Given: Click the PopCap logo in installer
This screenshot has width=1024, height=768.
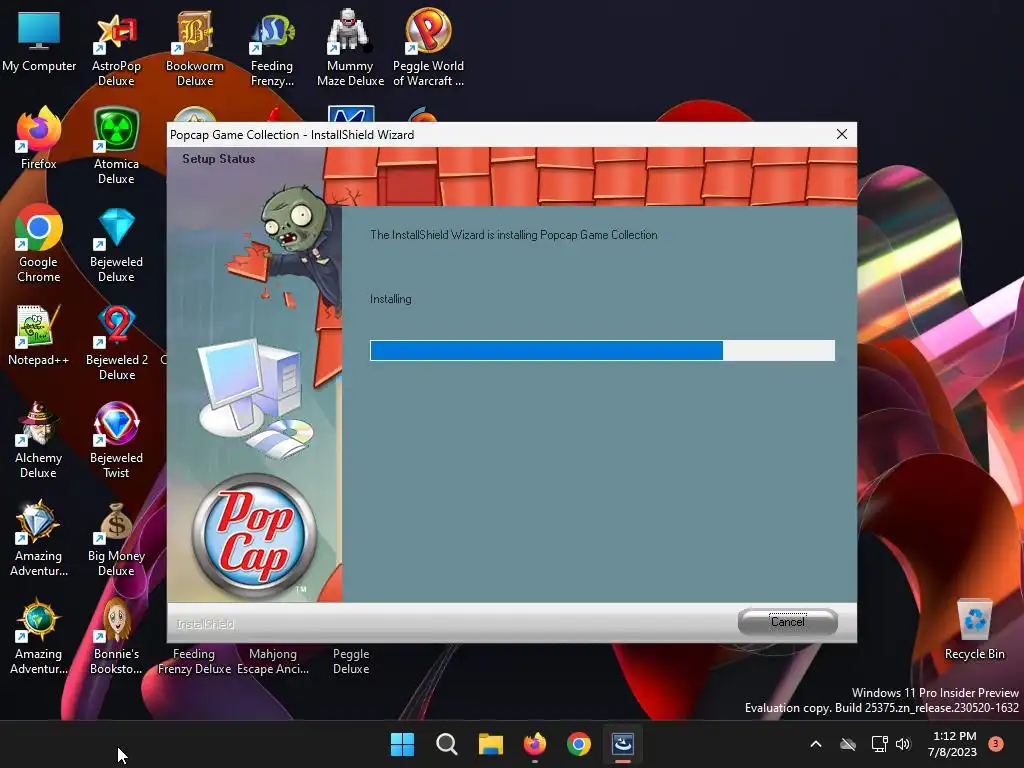Looking at the screenshot, I should 253,536.
